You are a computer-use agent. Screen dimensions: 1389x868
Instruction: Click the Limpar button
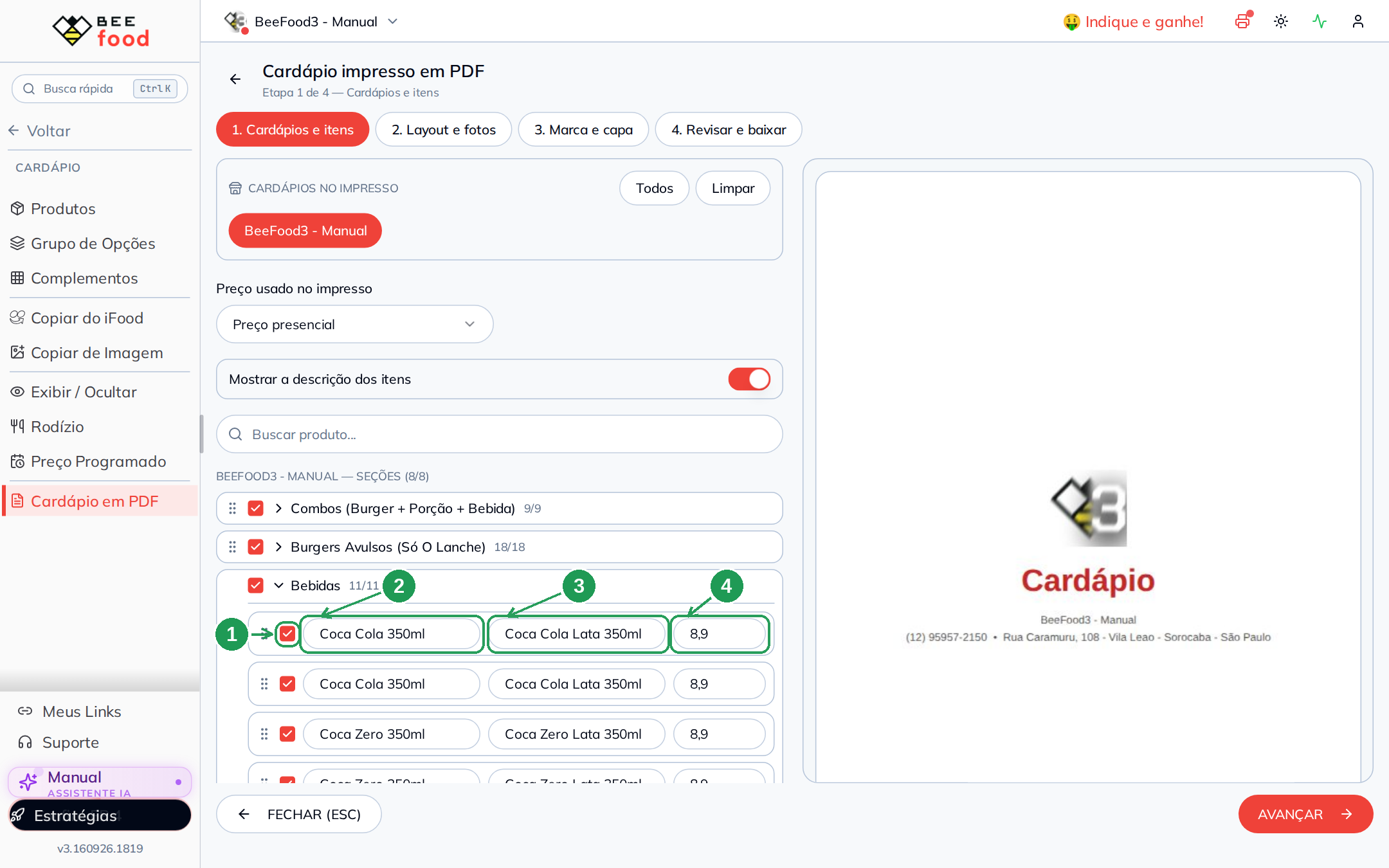[733, 188]
